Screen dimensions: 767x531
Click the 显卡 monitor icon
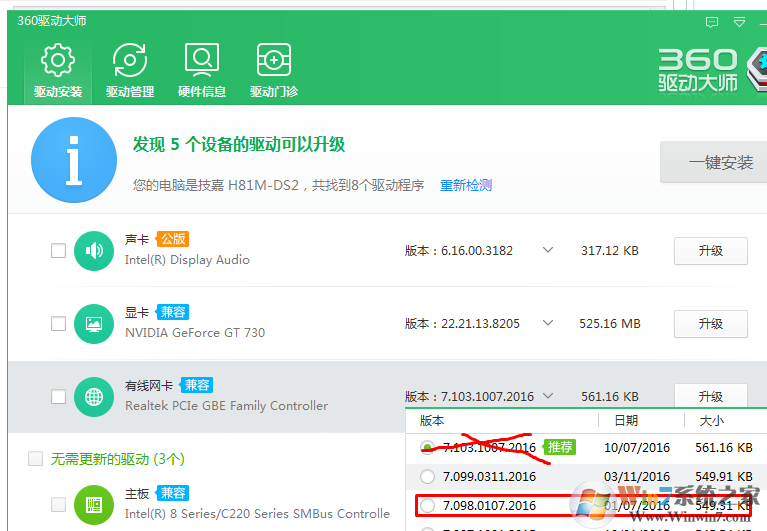(x=94, y=324)
